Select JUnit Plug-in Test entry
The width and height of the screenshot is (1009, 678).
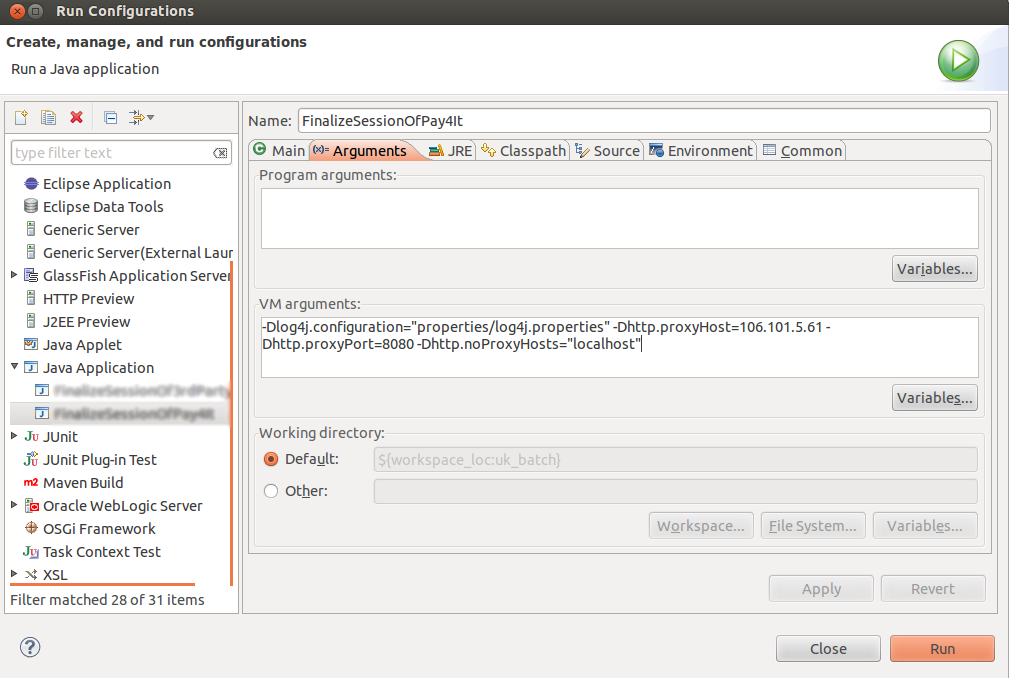click(x=100, y=460)
